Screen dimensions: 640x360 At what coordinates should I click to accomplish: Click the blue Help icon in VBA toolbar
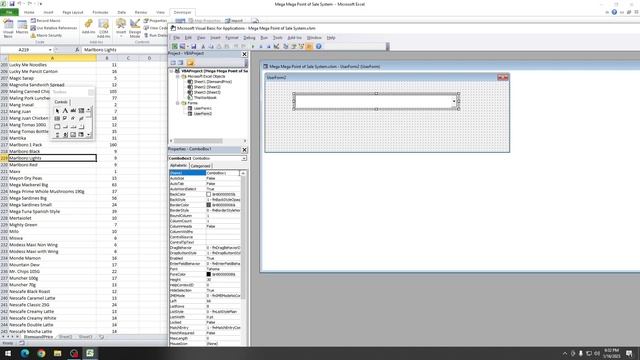click(319, 47)
